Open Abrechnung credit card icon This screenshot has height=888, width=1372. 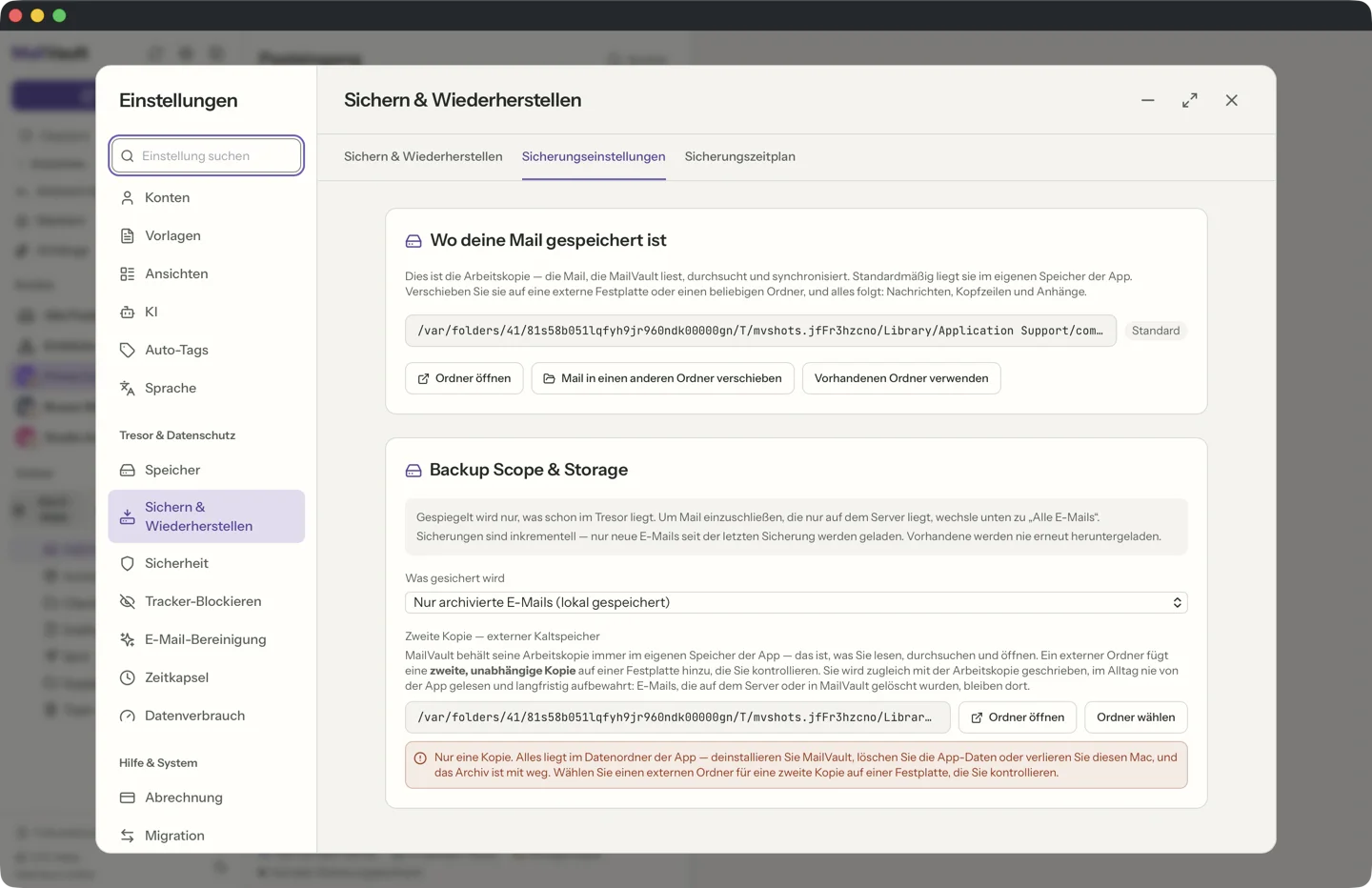[x=127, y=797]
